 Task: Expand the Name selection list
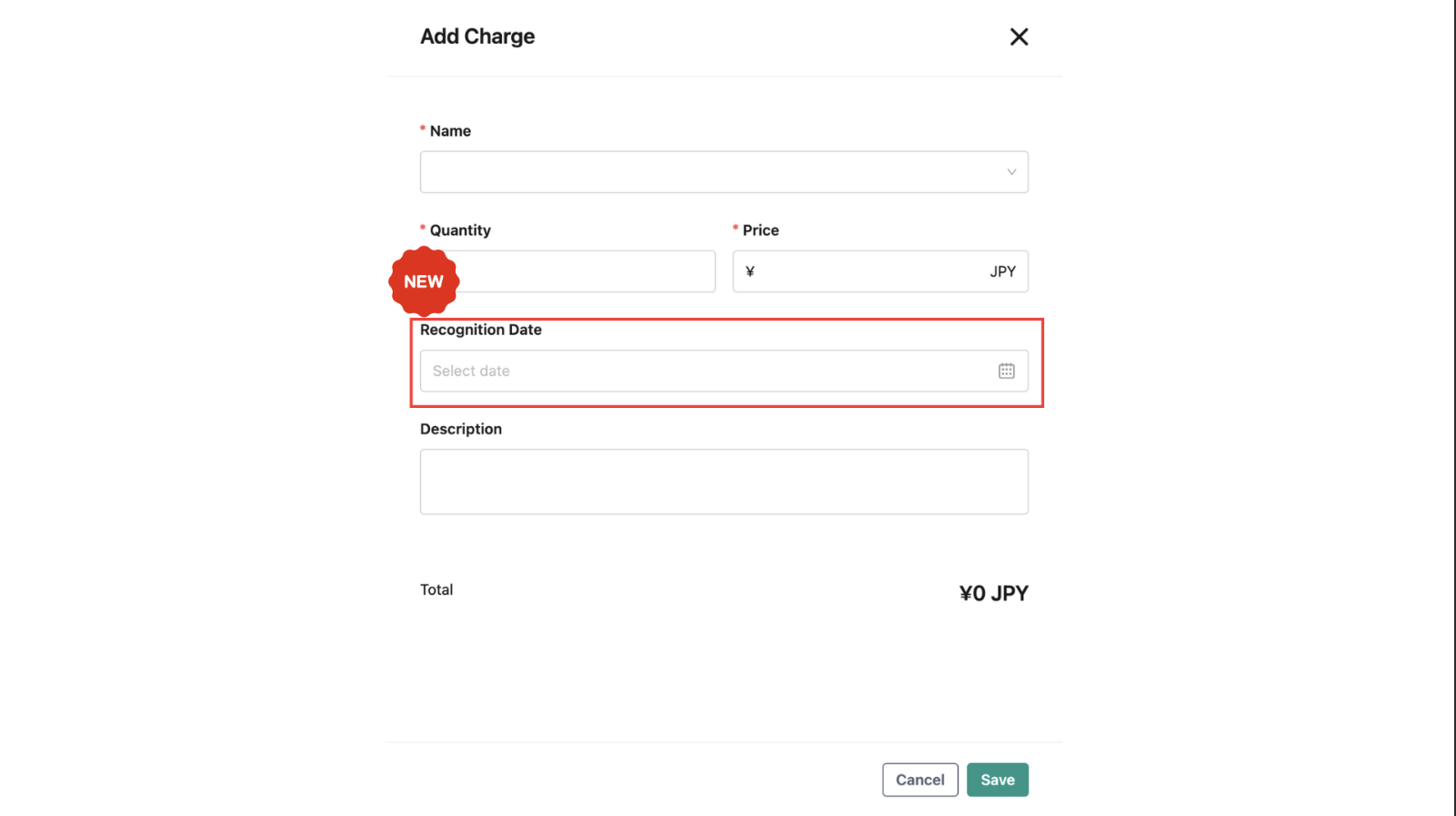pyautogui.click(x=723, y=171)
